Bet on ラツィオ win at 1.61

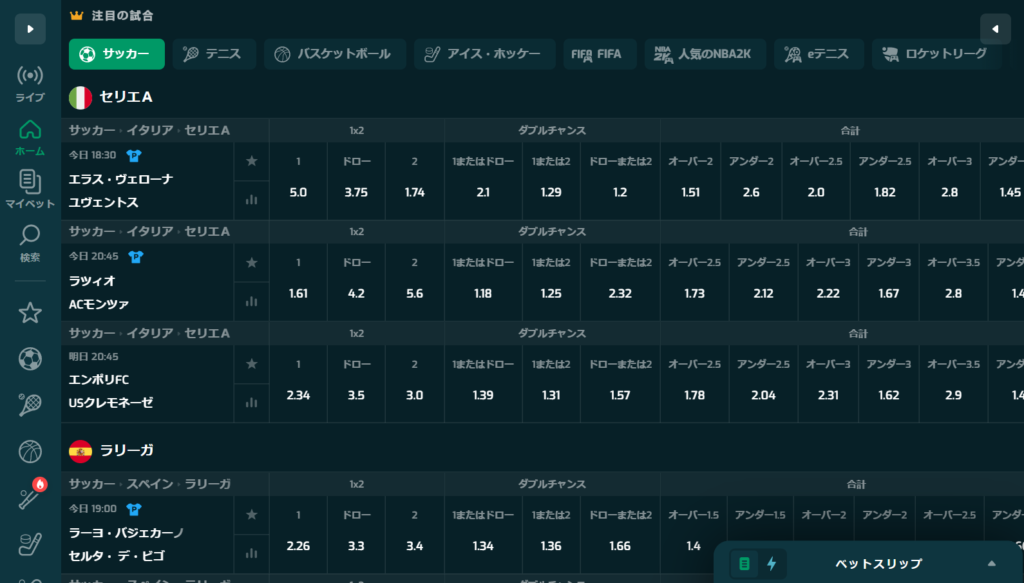tap(298, 282)
